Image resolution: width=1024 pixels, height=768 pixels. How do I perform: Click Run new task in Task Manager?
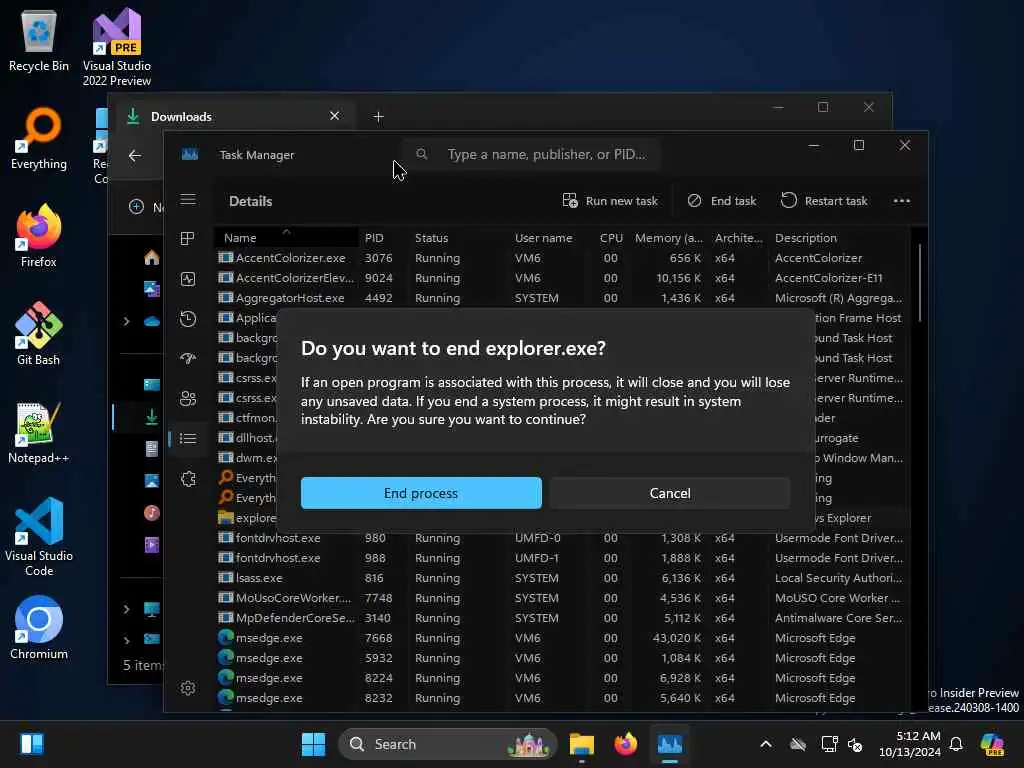tap(610, 201)
